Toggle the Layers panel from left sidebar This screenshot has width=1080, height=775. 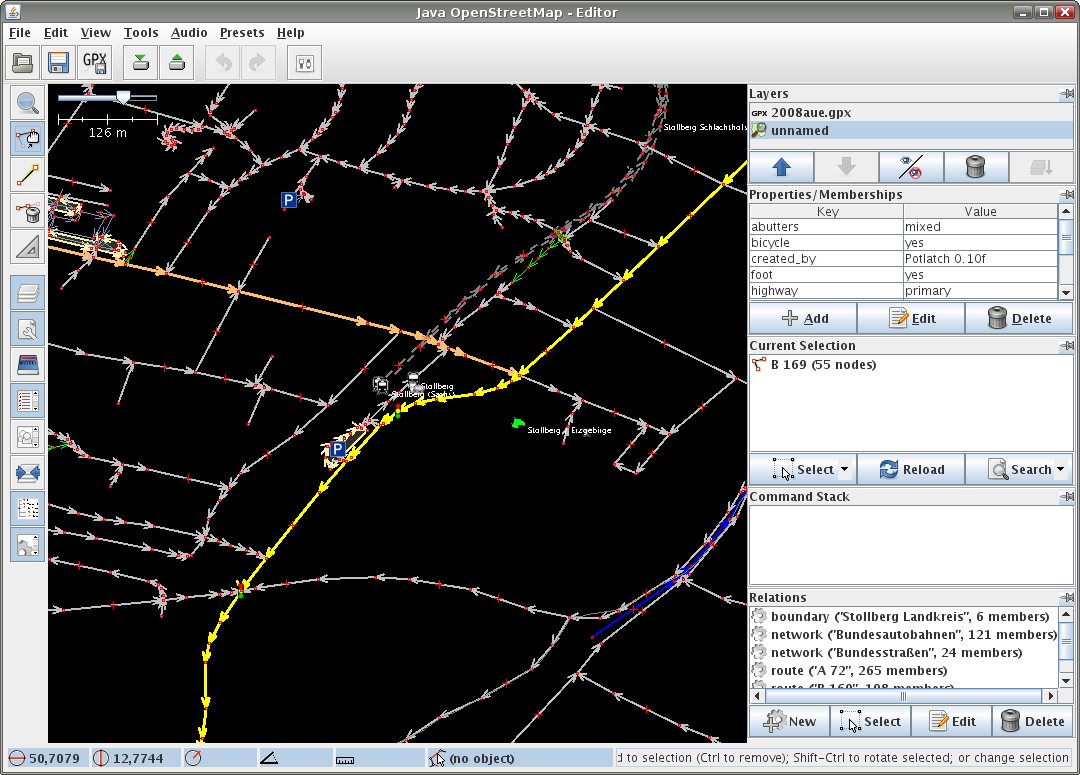coord(28,293)
